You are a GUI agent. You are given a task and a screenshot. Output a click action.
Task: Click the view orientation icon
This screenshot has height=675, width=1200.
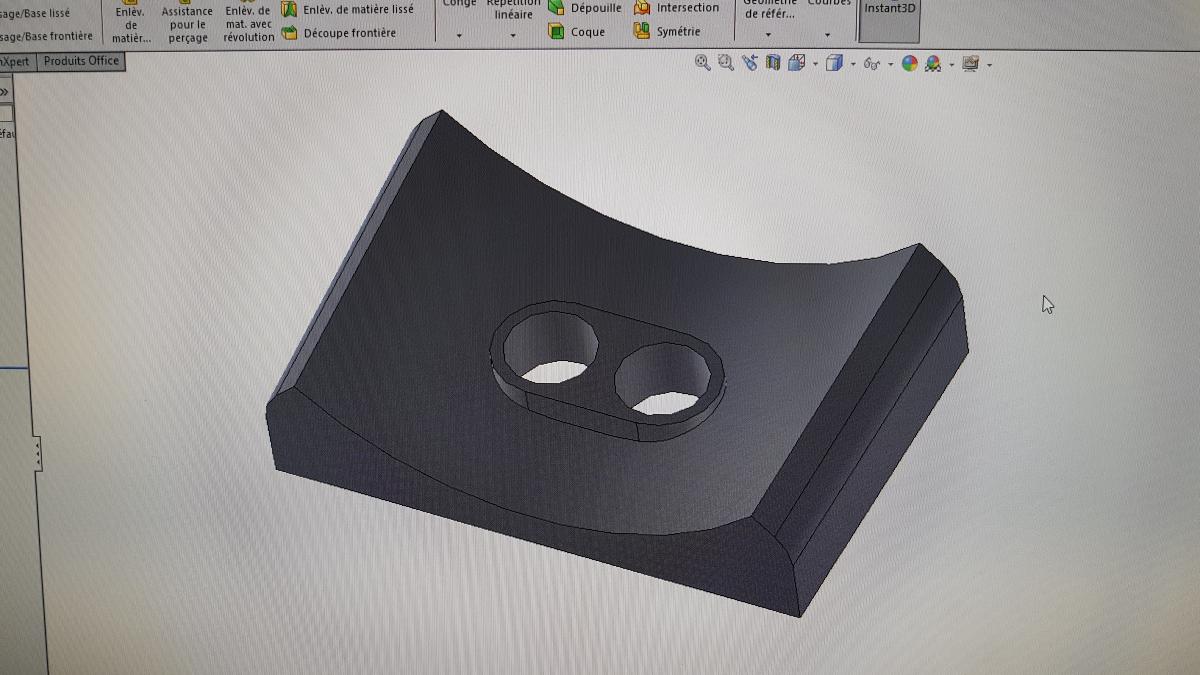tap(796, 63)
